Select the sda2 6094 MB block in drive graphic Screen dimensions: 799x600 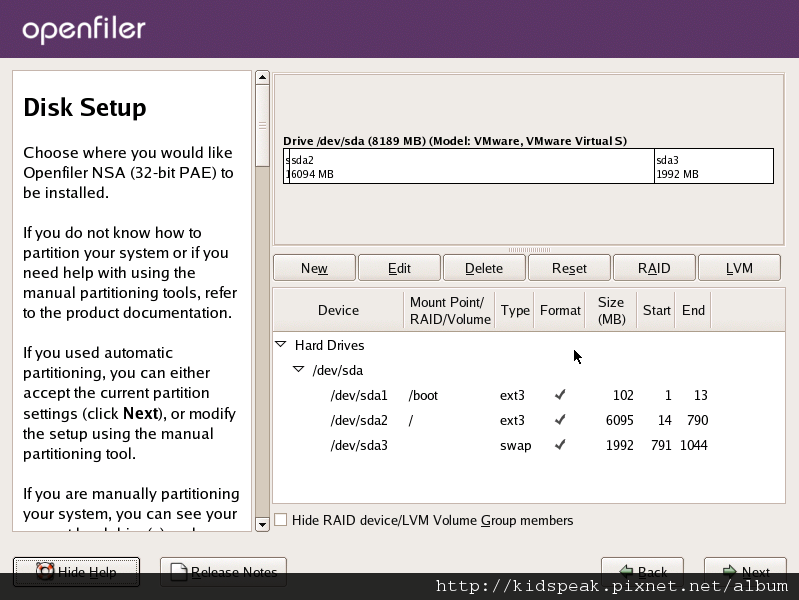(x=472, y=166)
